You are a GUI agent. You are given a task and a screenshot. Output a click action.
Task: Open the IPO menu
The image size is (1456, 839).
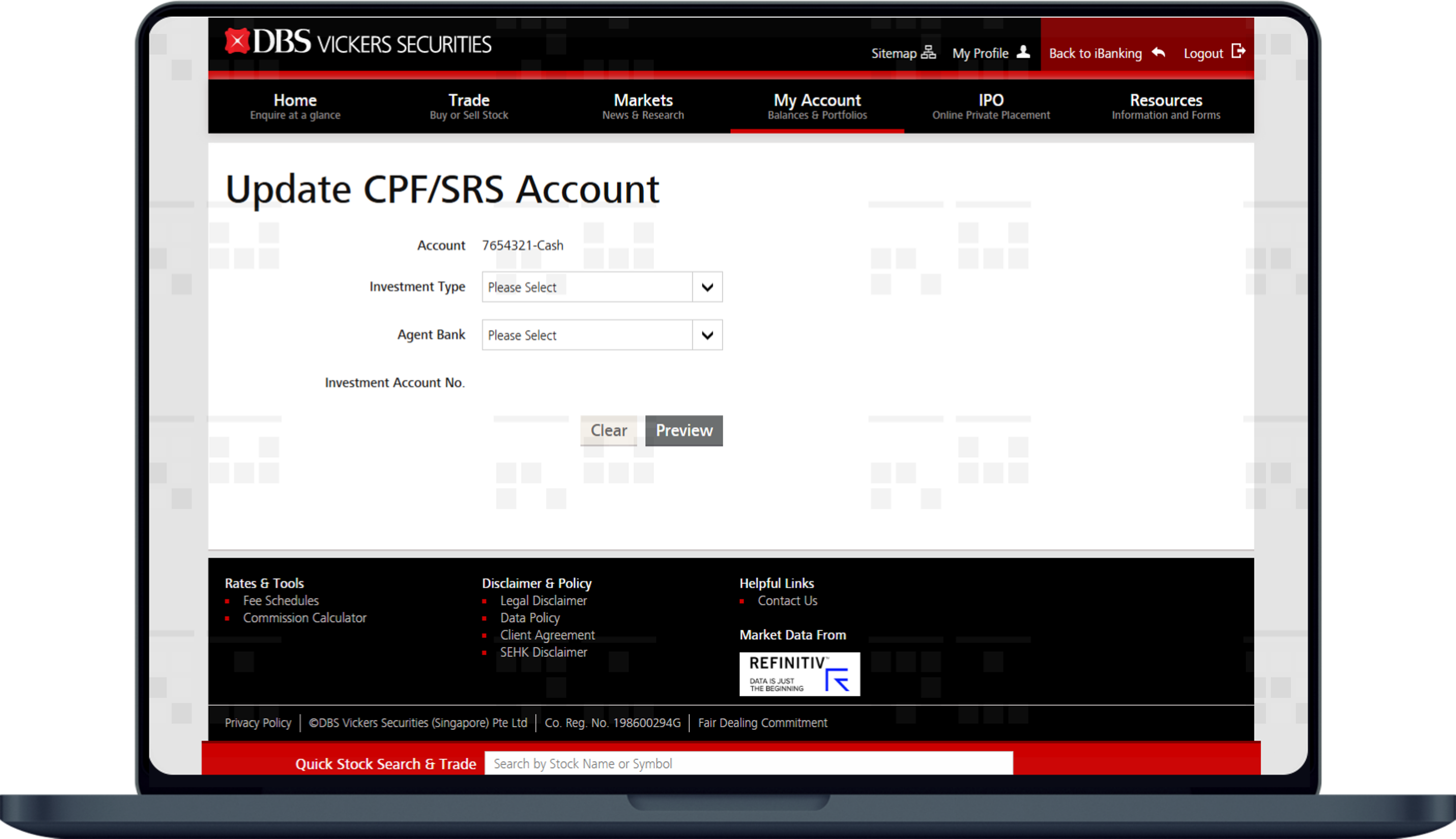pos(991,106)
